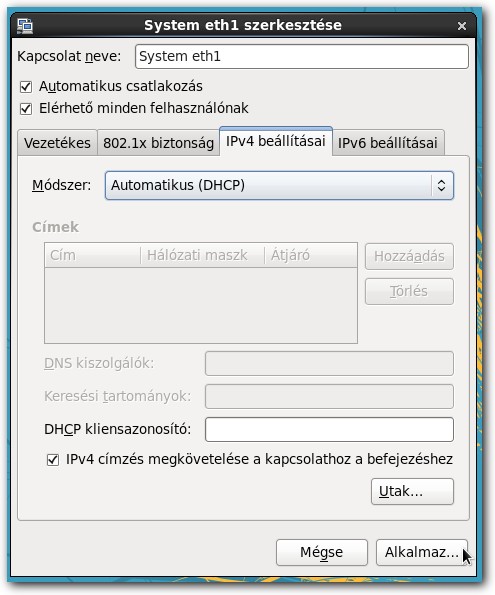
Task: Apply changes with the Alkalmaz... button
Action: pyautogui.click(x=422, y=552)
